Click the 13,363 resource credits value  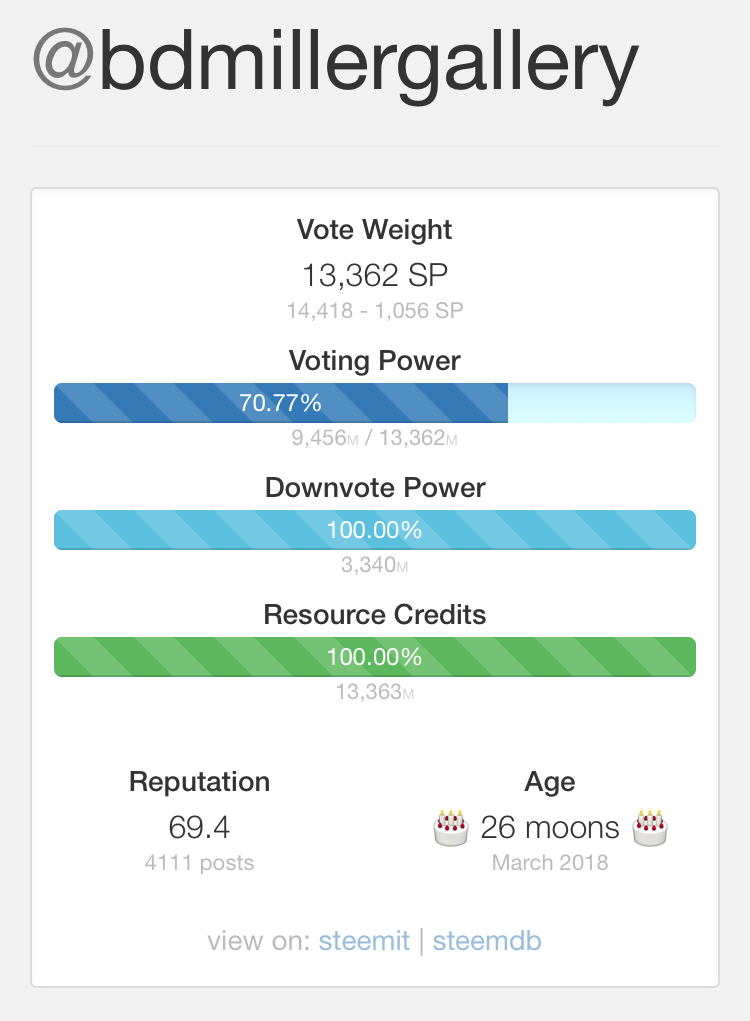tap(375, 692)
